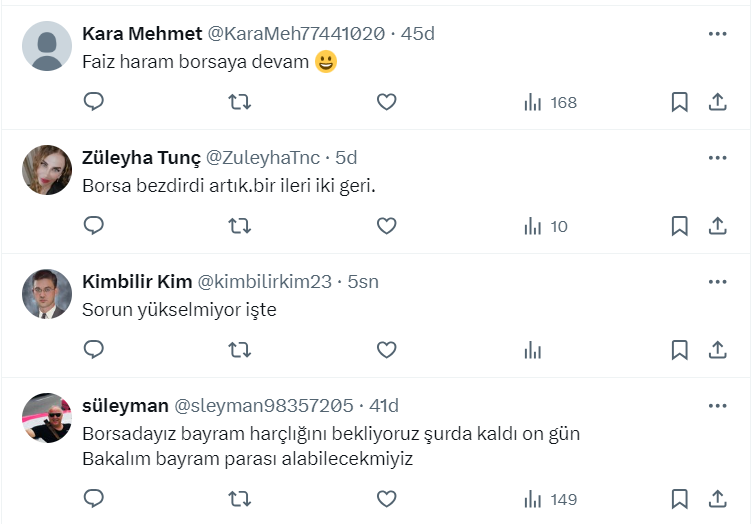Image resolution: width=755 pixels, height=524 pixels.
Task: Open more options on Züleyha Tunç's tweet
Action: [x=717, y=158]
